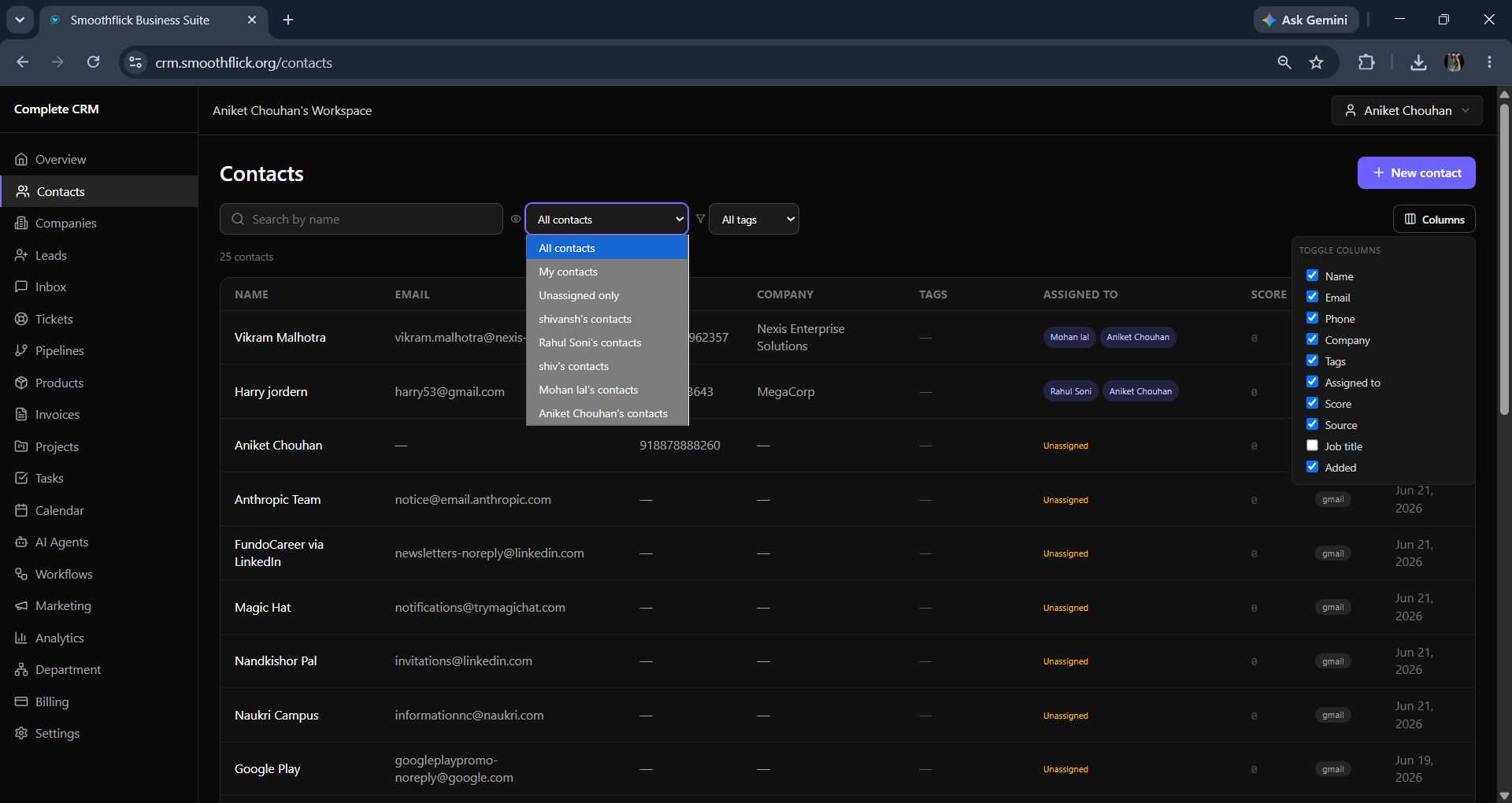Open Vikram Malhotra contact
The height and width of the screenshot is (803, 1512).
280,337
